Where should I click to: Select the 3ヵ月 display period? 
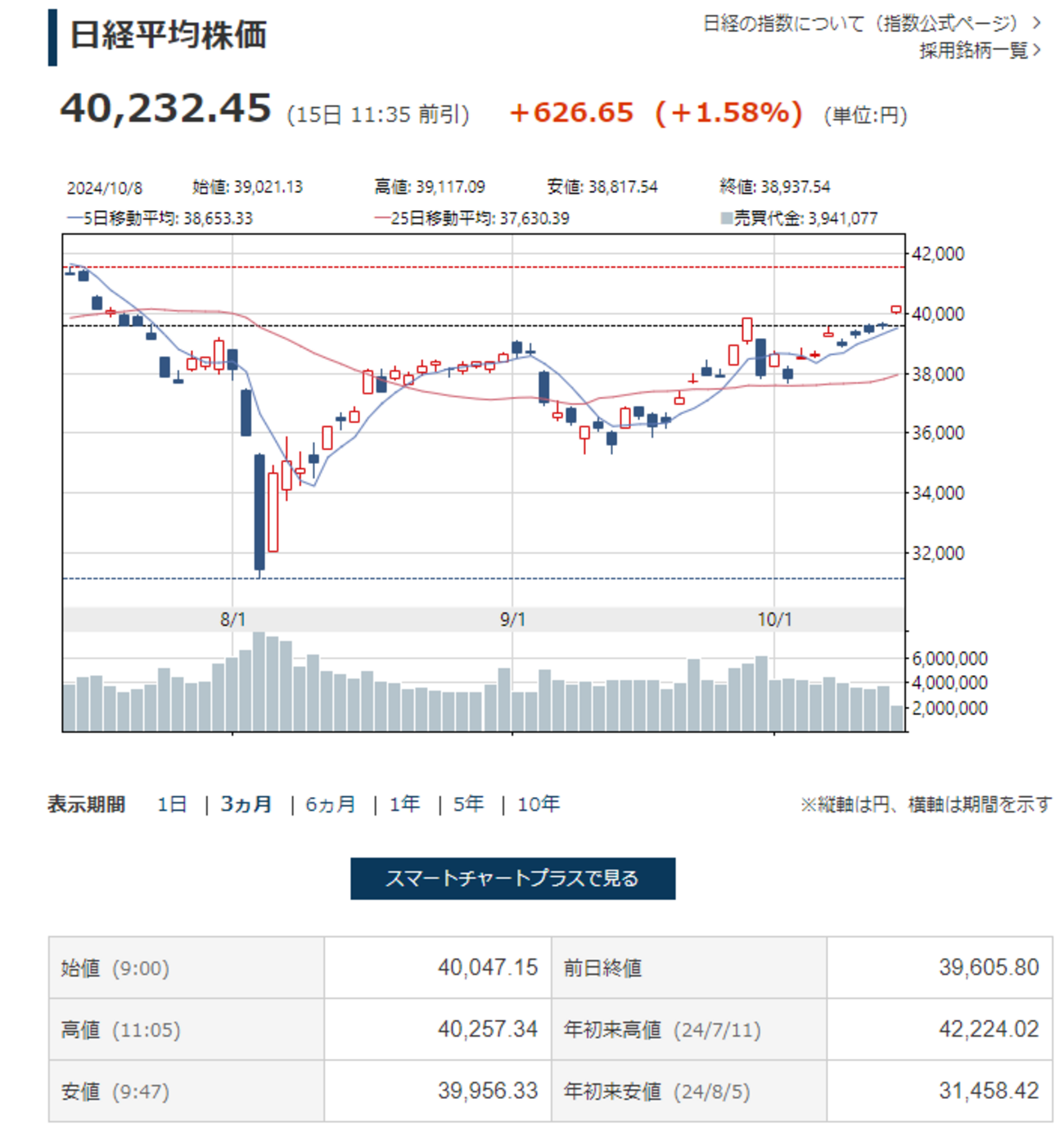(x=246, y=804)
